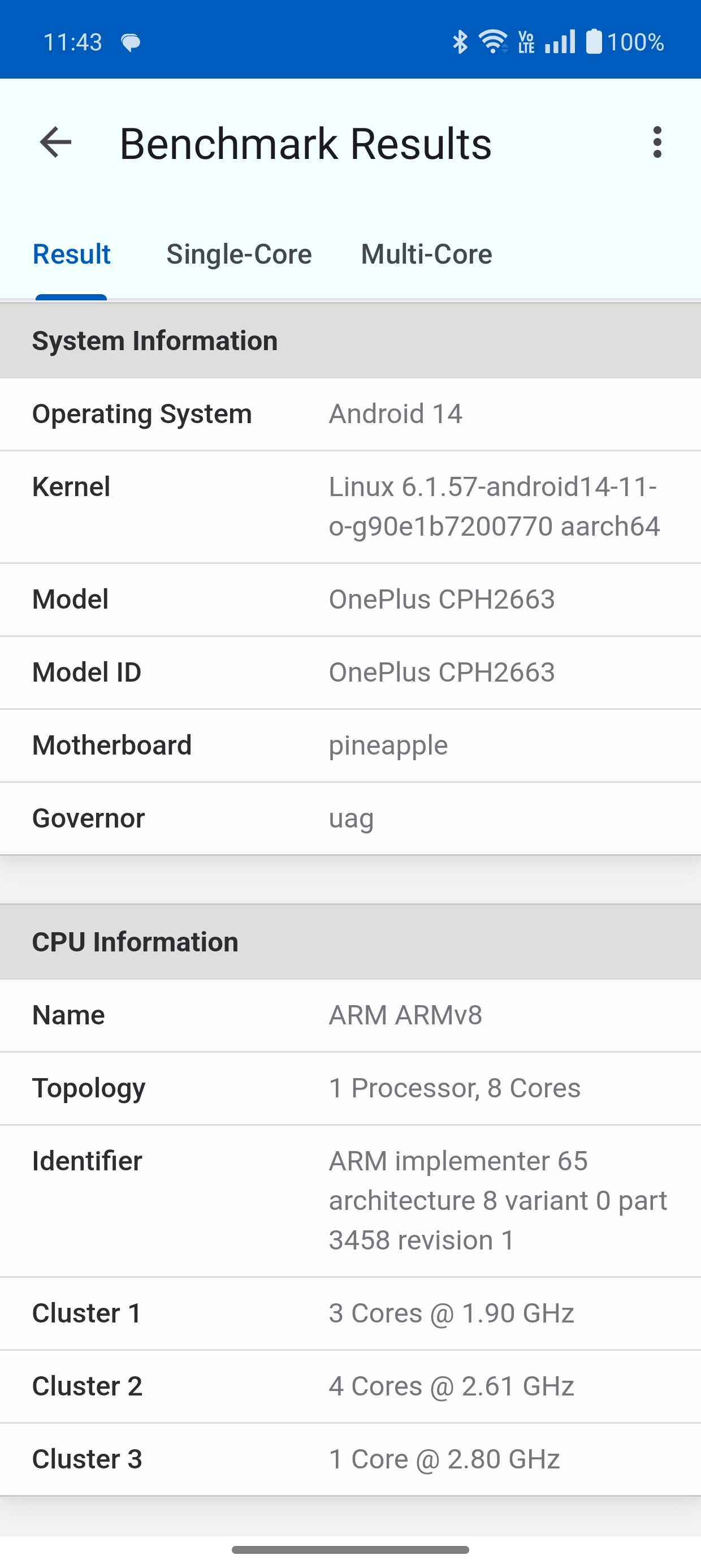
Task: Tap the CPU Information section header
Action: click(350, 942)
